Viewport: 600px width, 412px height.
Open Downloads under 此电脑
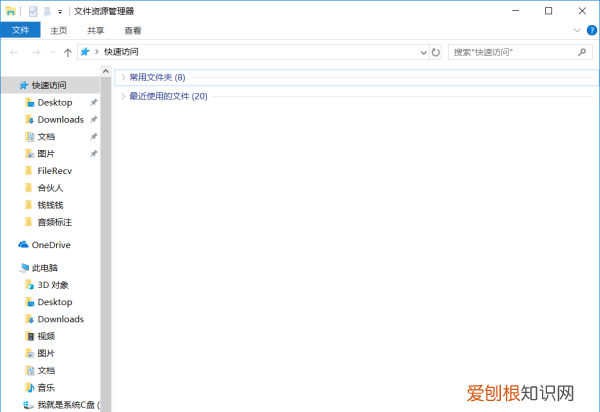tap(60, 319)
